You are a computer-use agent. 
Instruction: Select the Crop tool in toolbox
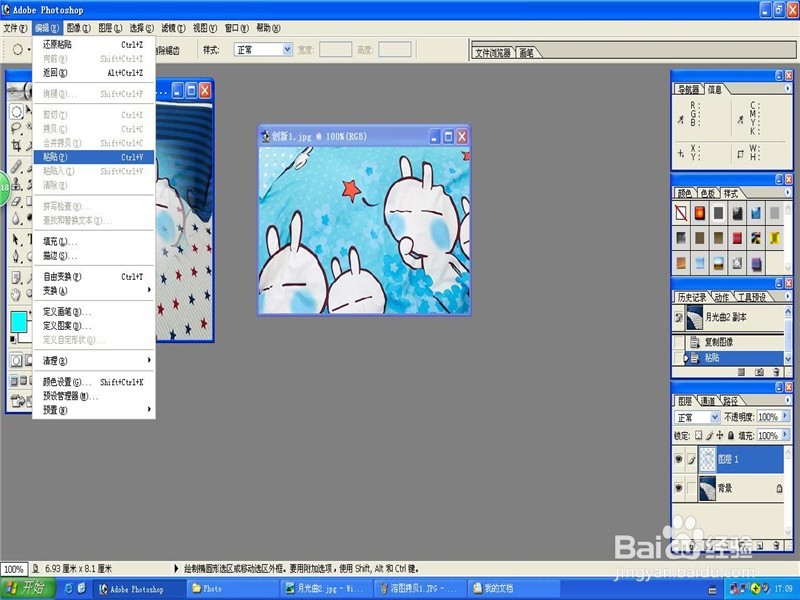click(x=16, y=145)
